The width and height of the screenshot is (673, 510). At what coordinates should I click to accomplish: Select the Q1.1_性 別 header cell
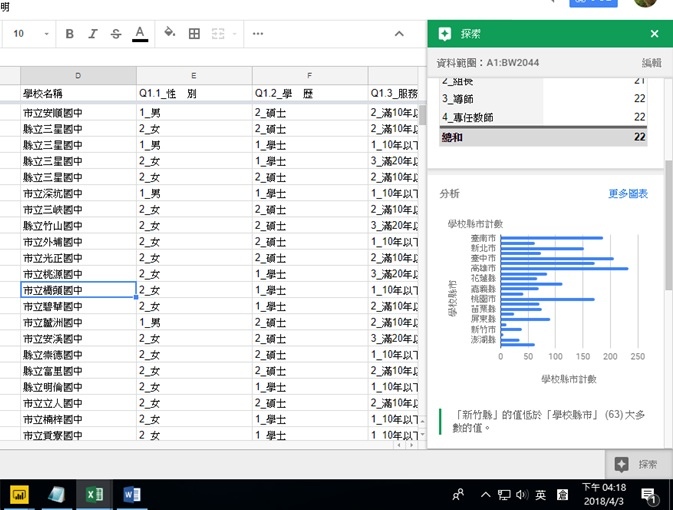(194, 93)
